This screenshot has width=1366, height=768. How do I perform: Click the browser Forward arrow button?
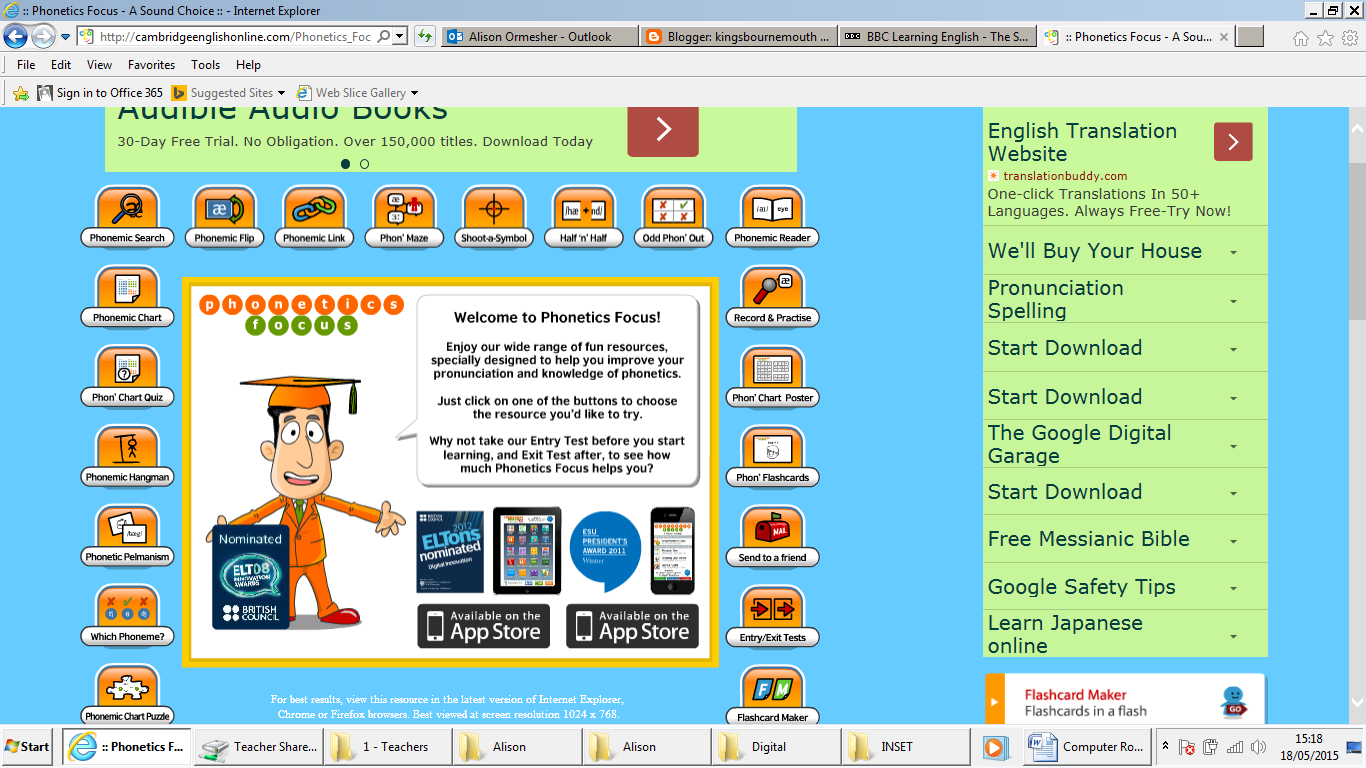tap(43, 37)
